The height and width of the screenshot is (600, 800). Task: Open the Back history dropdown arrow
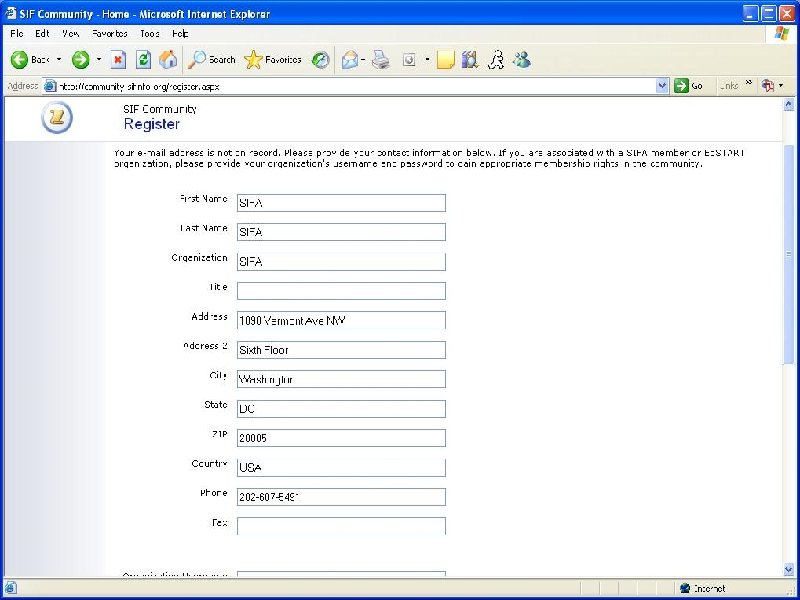pyautogui.click(x=59, y=60)
